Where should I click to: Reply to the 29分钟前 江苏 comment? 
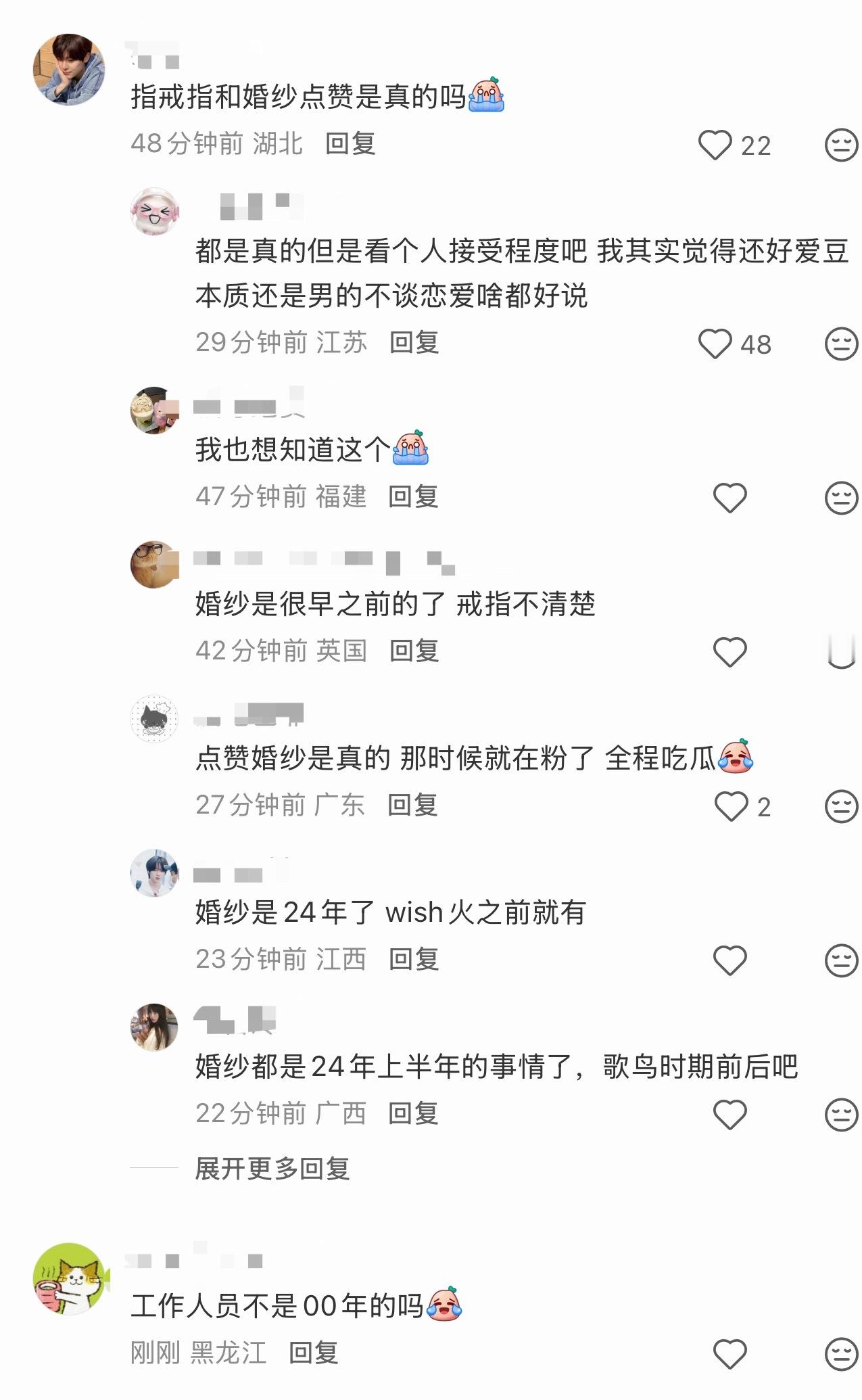[414, 342]
